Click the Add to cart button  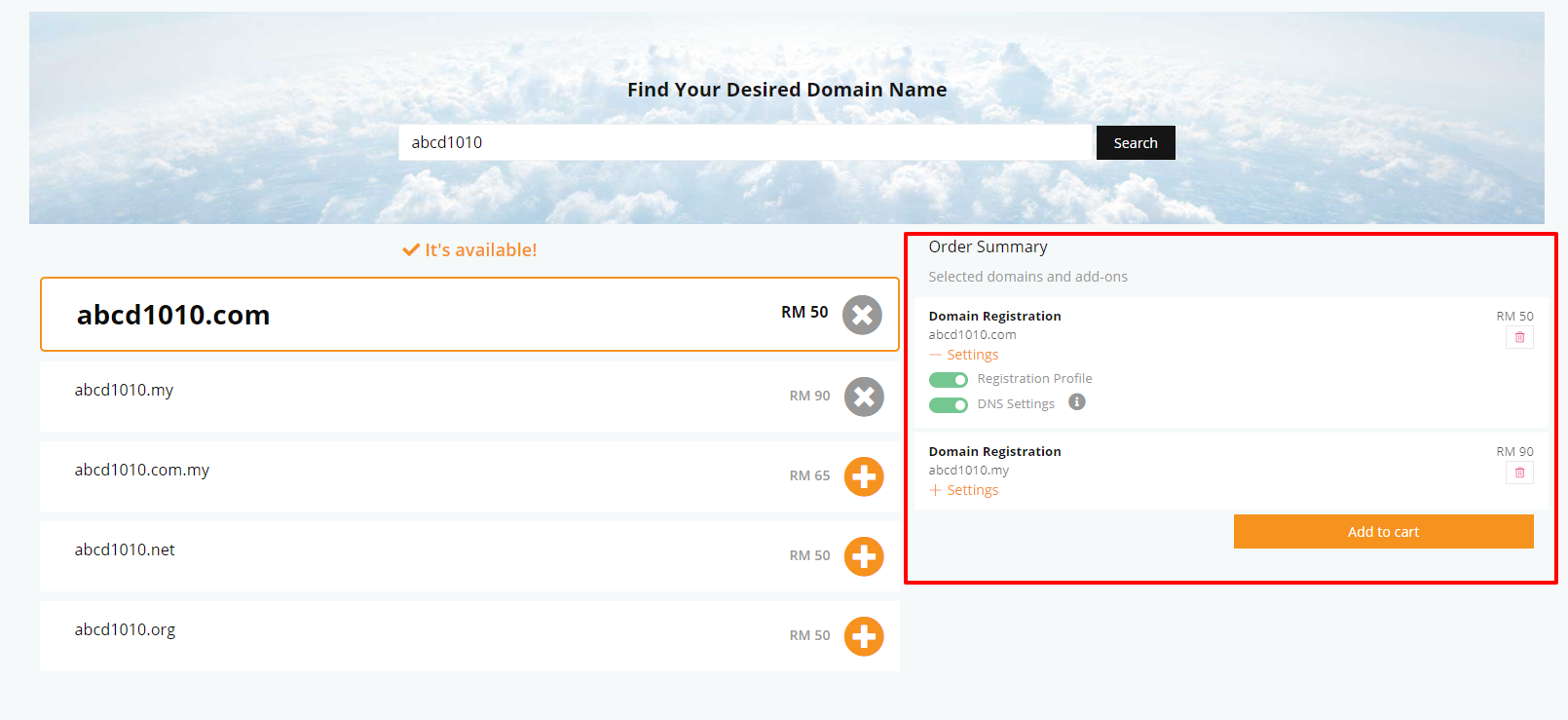pyautogui.click(x=1383, y=532)
